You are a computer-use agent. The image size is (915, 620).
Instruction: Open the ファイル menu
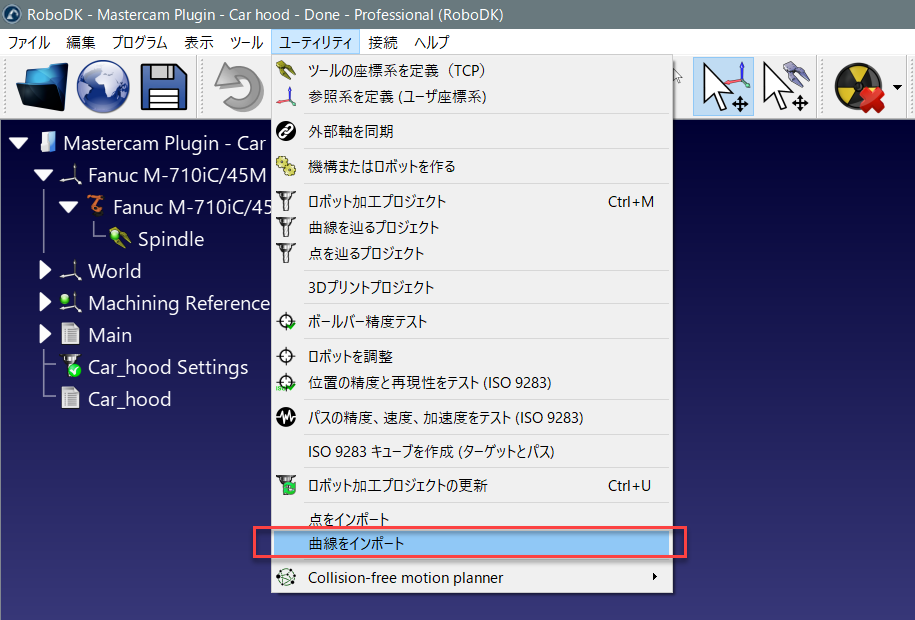[x=29, y=43]
